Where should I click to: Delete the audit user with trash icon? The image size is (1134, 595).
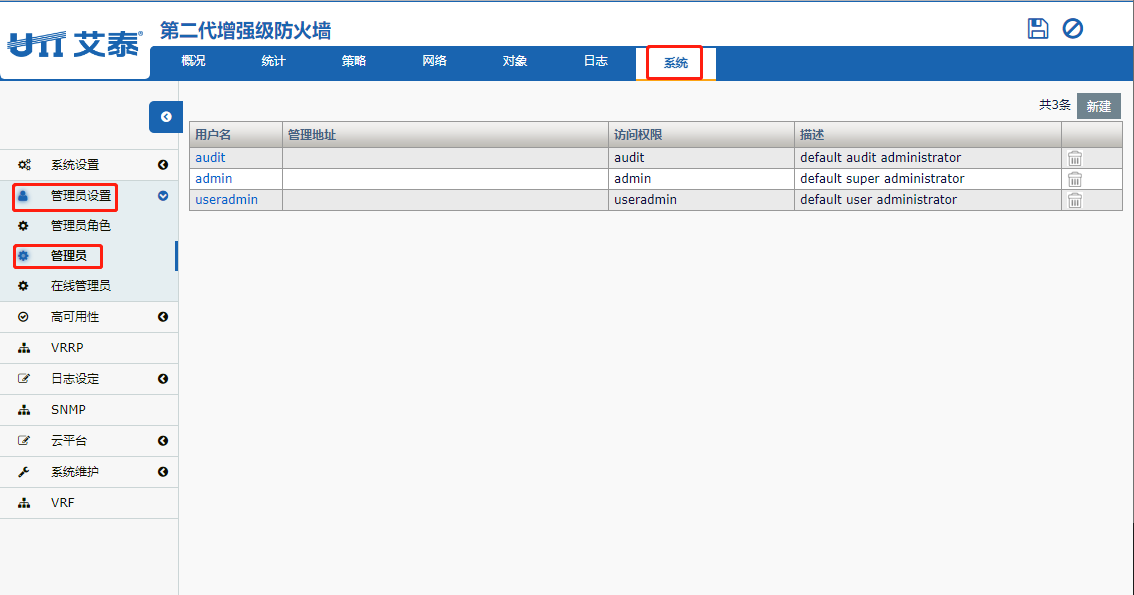1075,158
